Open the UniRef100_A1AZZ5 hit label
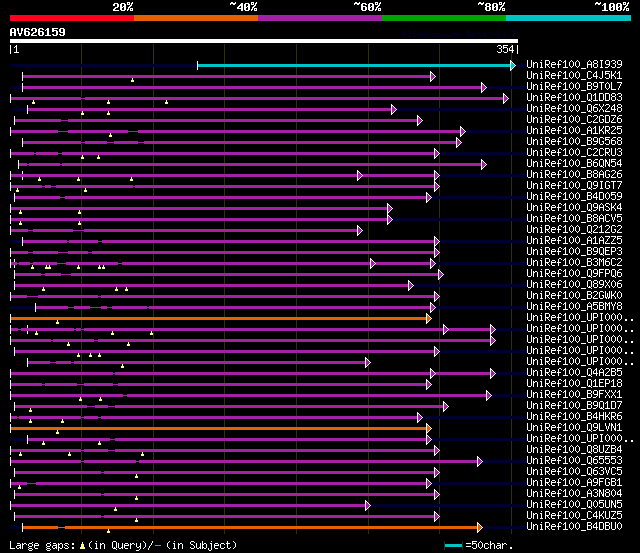The height and width of the screenshot is (553, 640). pyautogui.click(x=574, y=241)
